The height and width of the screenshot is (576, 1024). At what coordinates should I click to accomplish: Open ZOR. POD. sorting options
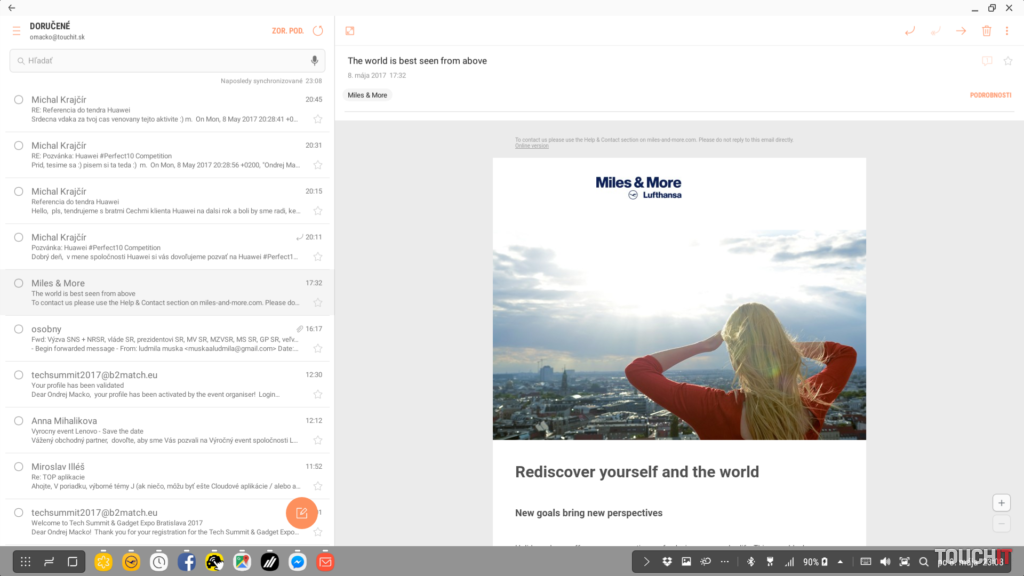[288, 31]
